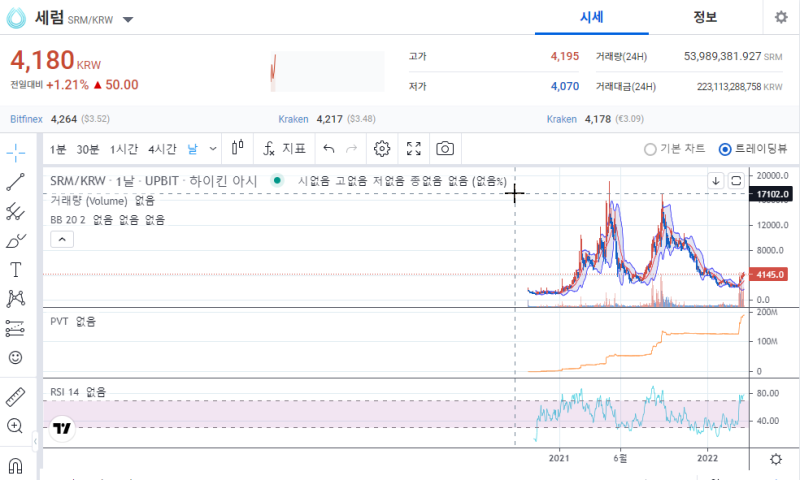Click the +1.21% change text
The width and height of the screenshot is (800, 480).
coord(67,85)
